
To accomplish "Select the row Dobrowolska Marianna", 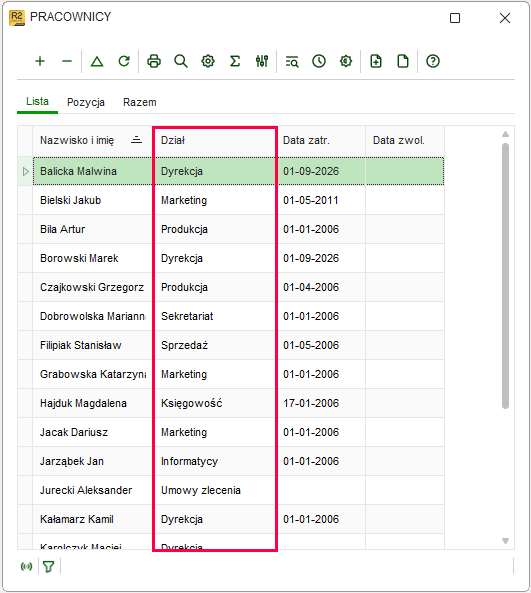I will point(238,316).
